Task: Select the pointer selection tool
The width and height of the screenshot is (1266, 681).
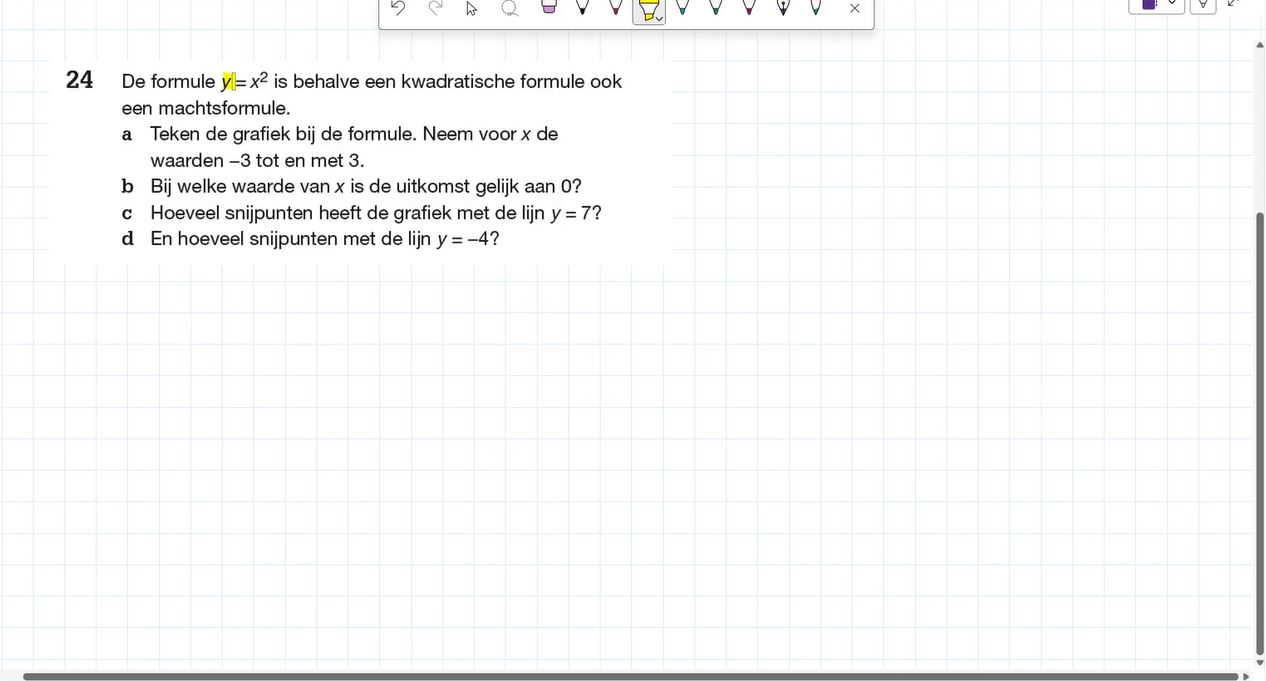Action: (472, 8)
